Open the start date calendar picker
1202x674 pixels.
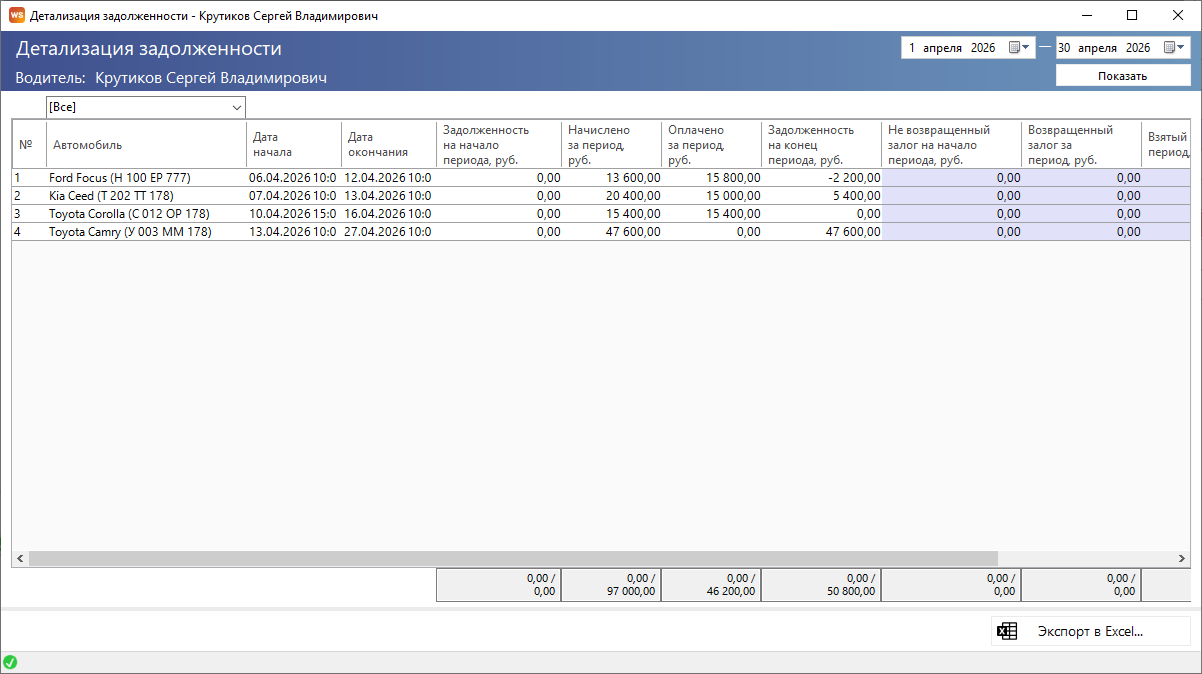(1019, 47)
